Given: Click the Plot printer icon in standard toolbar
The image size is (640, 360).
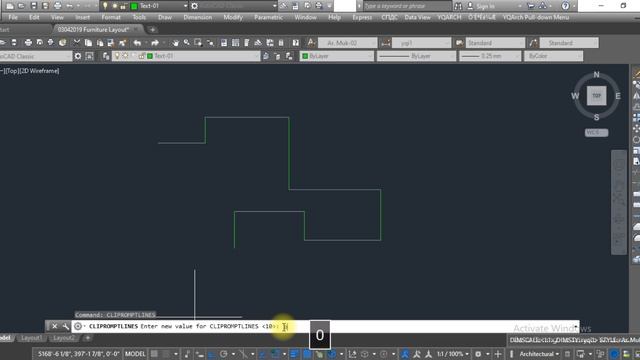Looking at the screenshot, I should [28, 42].
